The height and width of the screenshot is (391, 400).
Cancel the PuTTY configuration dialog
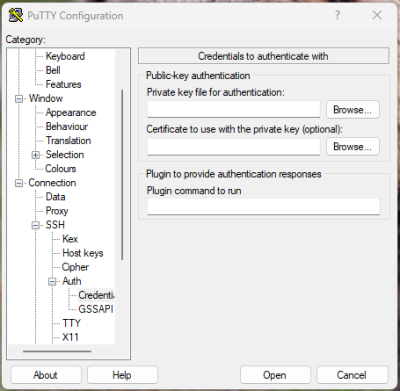(352, 375)
